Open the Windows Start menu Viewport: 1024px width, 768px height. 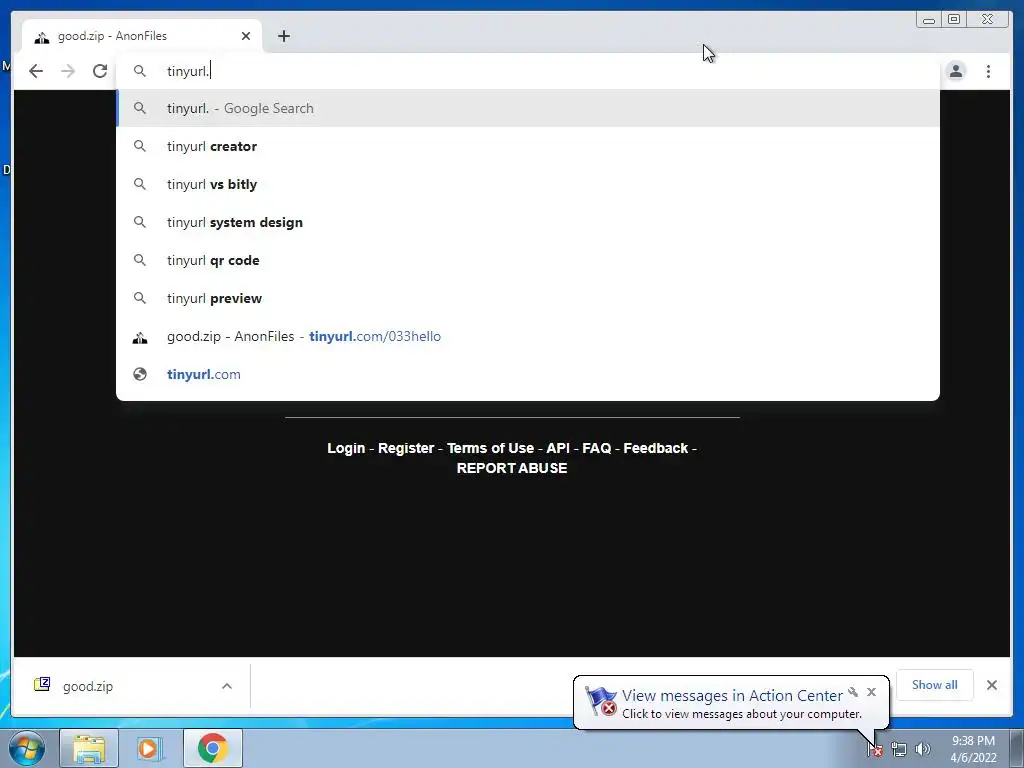(x=27, y=748)
